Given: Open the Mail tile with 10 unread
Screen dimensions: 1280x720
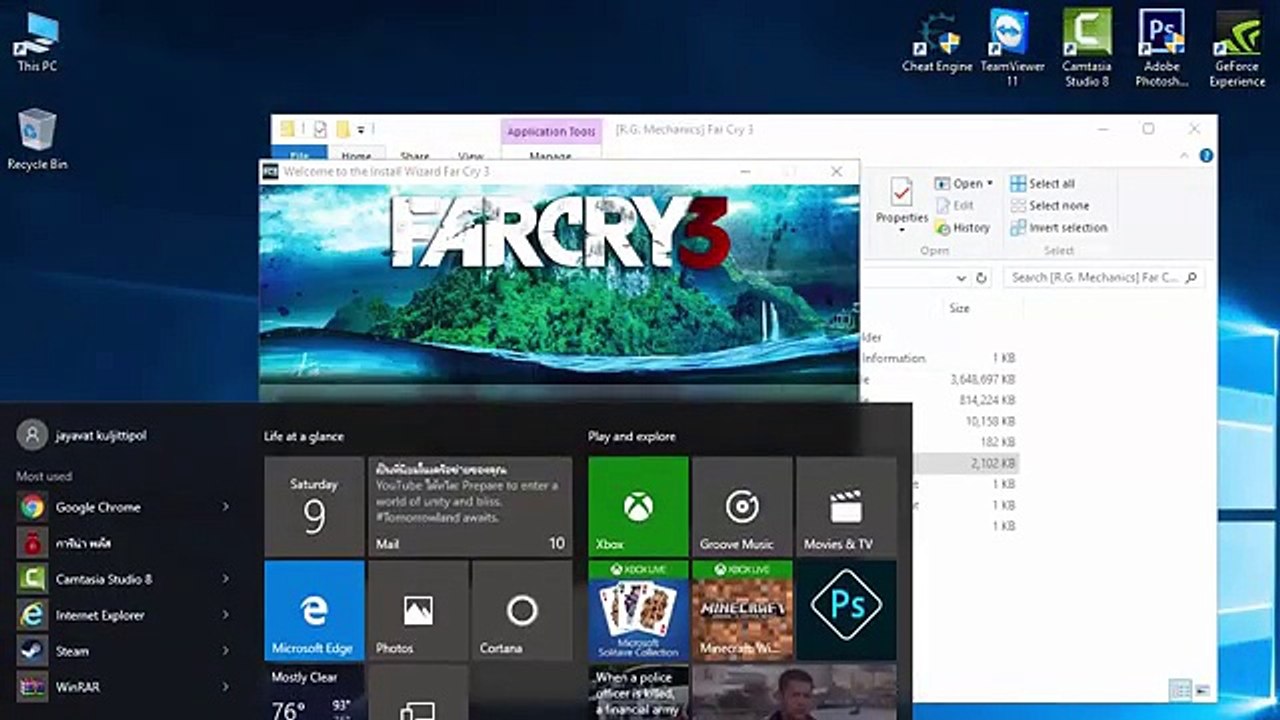Looking at the screenshot, I should (x=470, y=506).
